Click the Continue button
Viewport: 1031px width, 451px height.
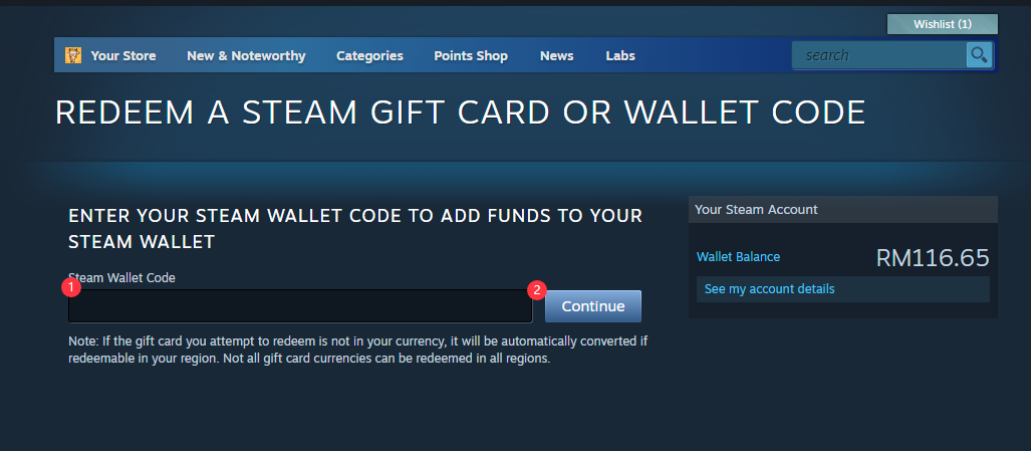pyautogui.click(x=593, y=306)
